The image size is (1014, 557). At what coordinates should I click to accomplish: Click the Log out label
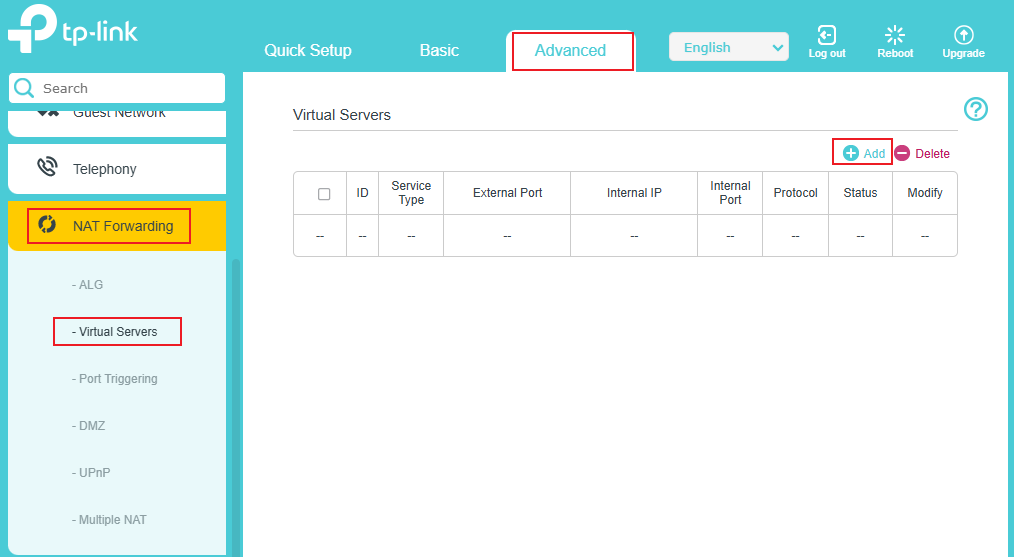pyautogui.click(x=826, y=54)
